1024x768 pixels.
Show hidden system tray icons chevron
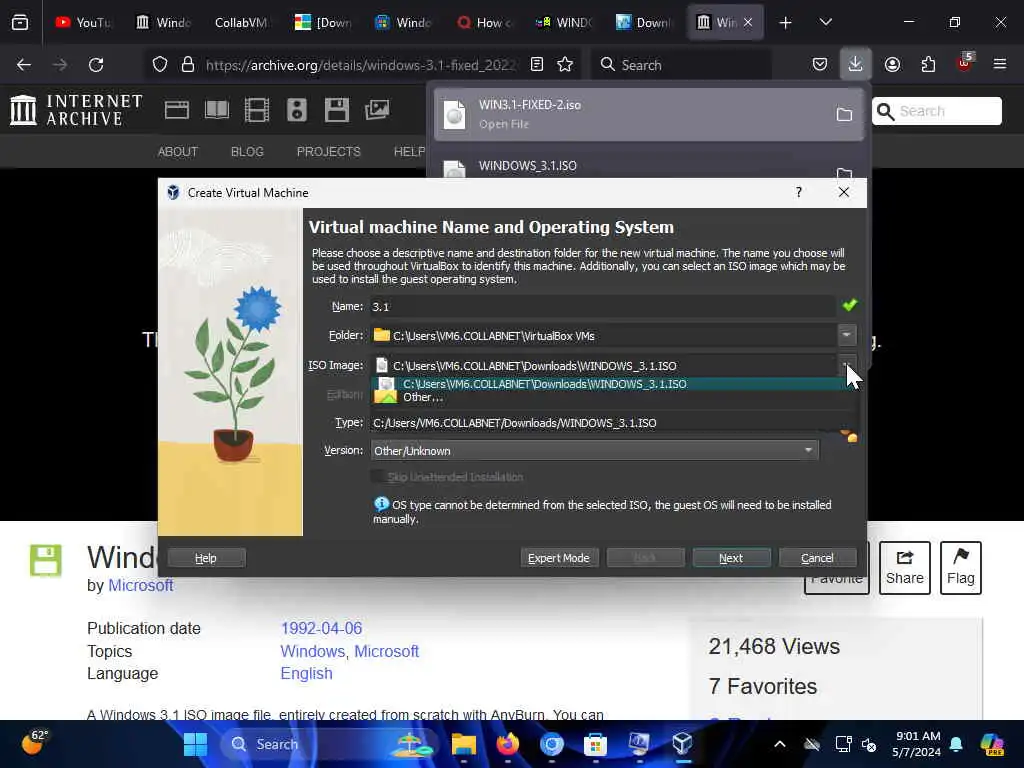pos(780,744)
